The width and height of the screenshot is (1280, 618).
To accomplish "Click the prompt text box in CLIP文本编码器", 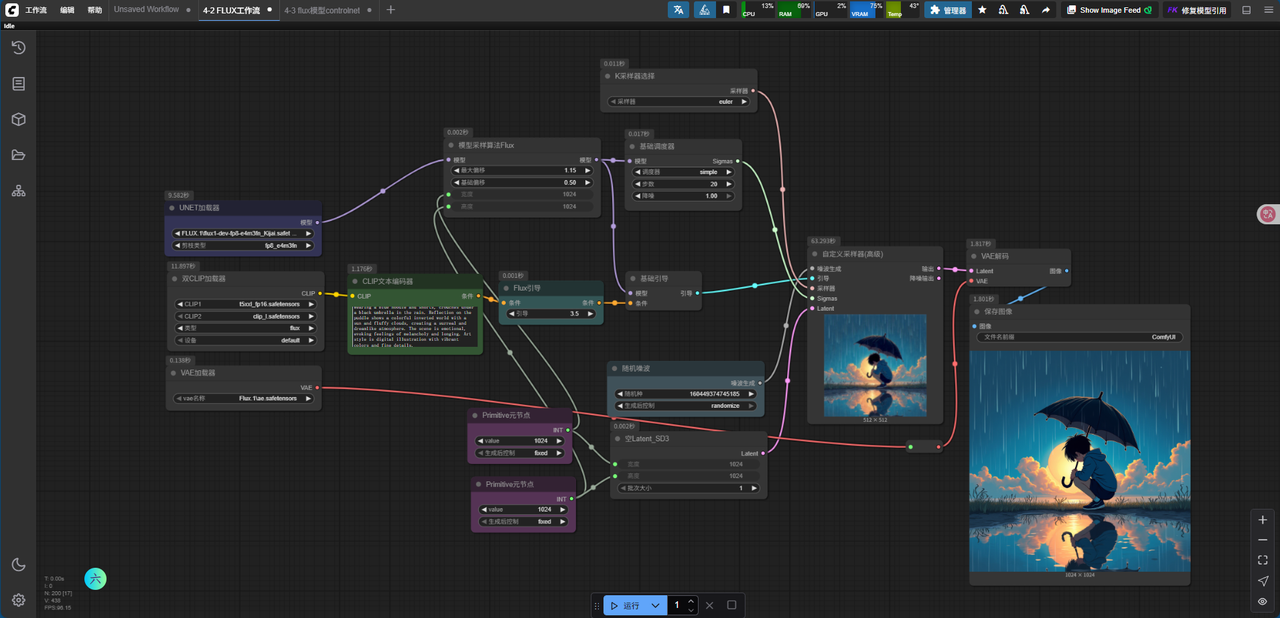I will 413,327.
